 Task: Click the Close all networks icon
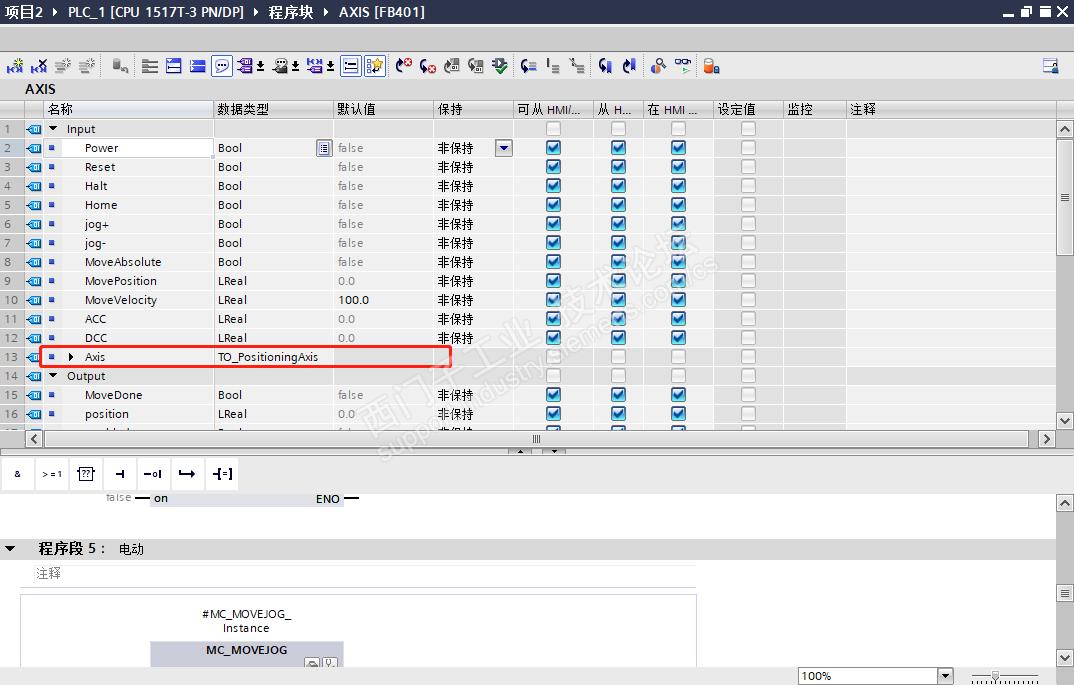click(198, 66)
